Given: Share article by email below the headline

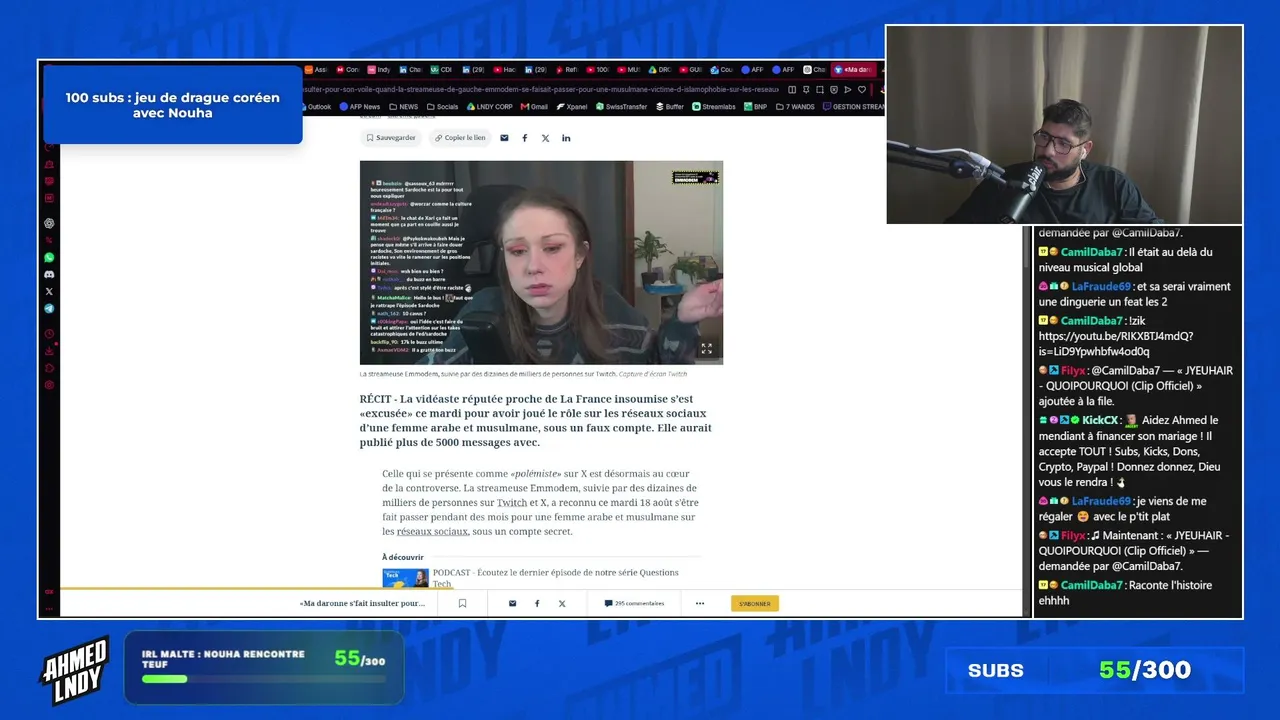Looking at the screenshot, I should (x=504, y=138).
